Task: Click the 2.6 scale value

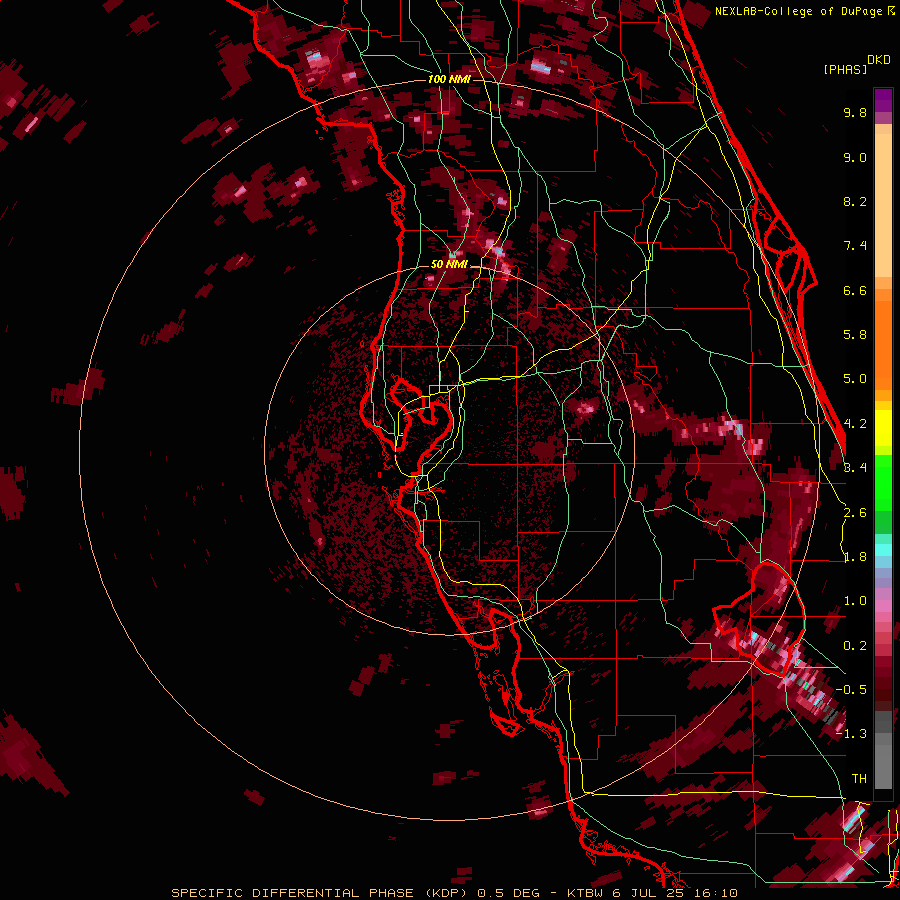Action: (855, 513)
